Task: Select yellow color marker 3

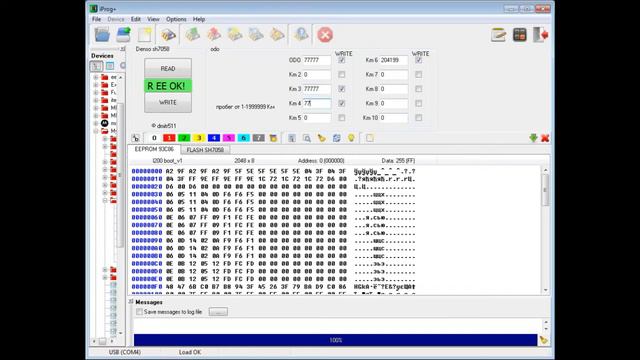Action: point(199,138)
